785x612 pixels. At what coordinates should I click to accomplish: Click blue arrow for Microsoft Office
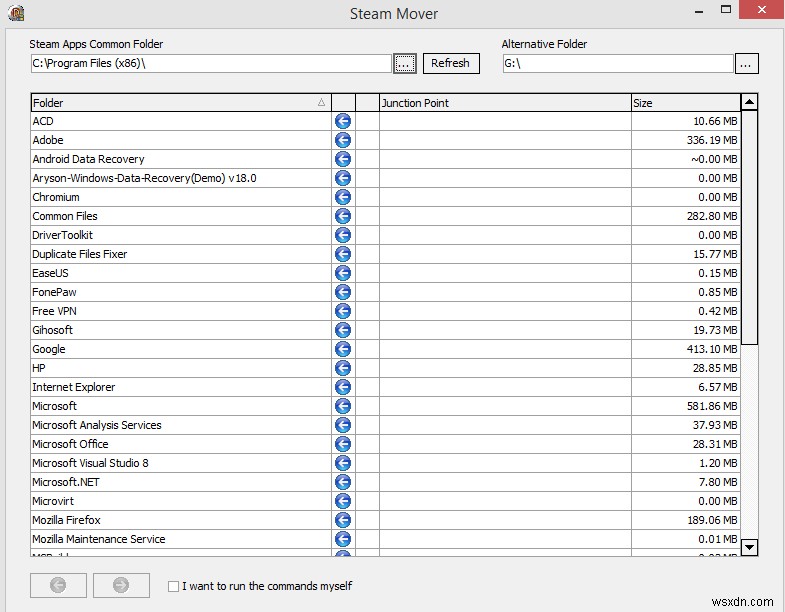343,444
